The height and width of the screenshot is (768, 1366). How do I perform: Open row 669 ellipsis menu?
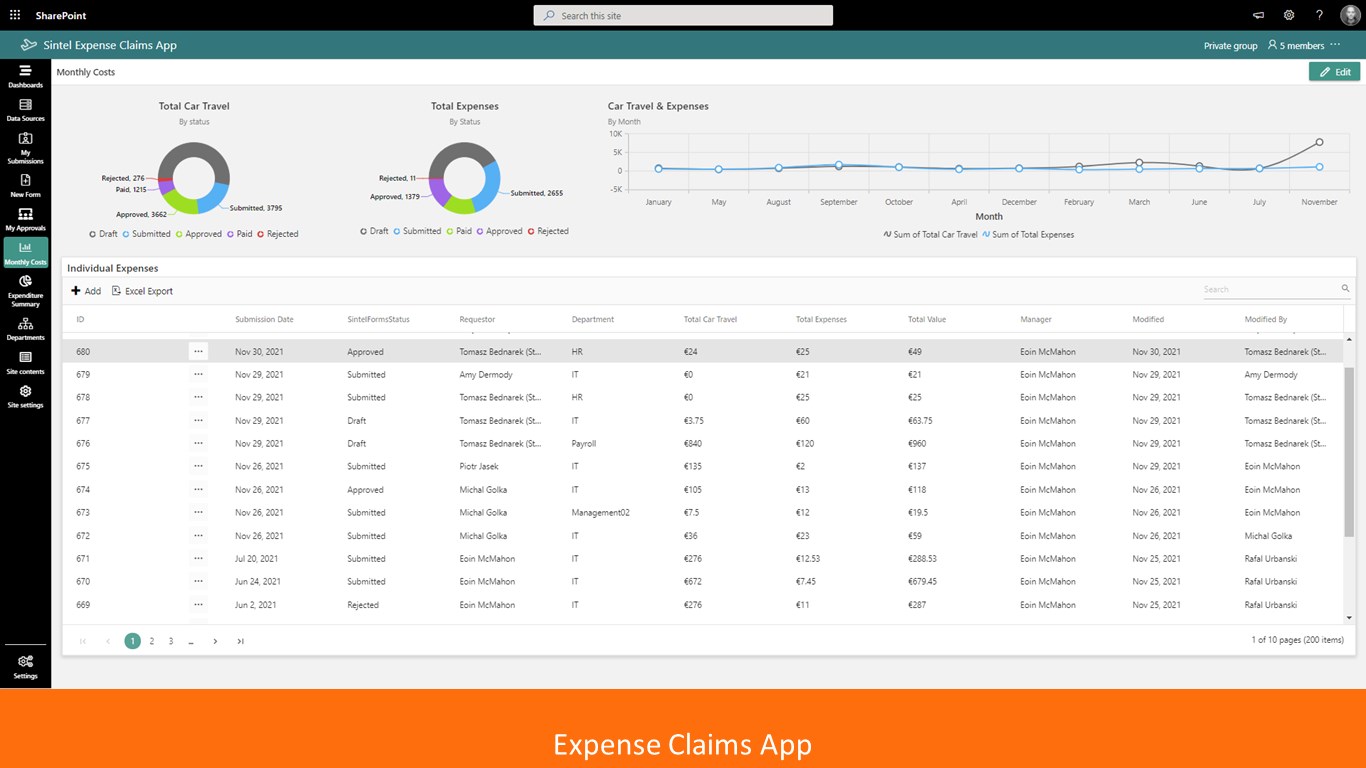pos(198,604)
